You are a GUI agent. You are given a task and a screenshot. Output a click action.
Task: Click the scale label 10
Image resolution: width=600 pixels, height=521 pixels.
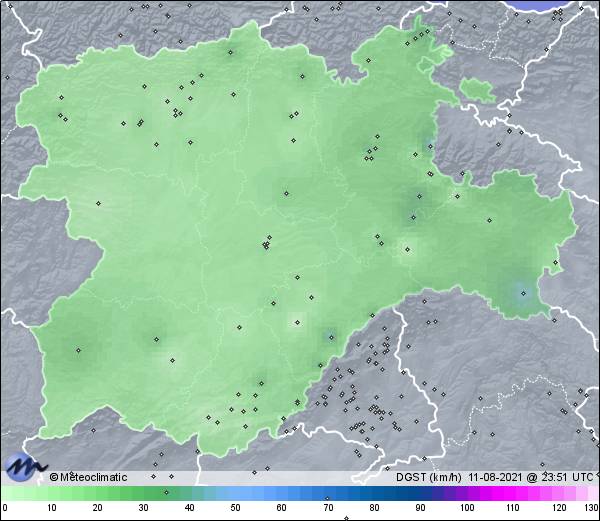[52, 508]
